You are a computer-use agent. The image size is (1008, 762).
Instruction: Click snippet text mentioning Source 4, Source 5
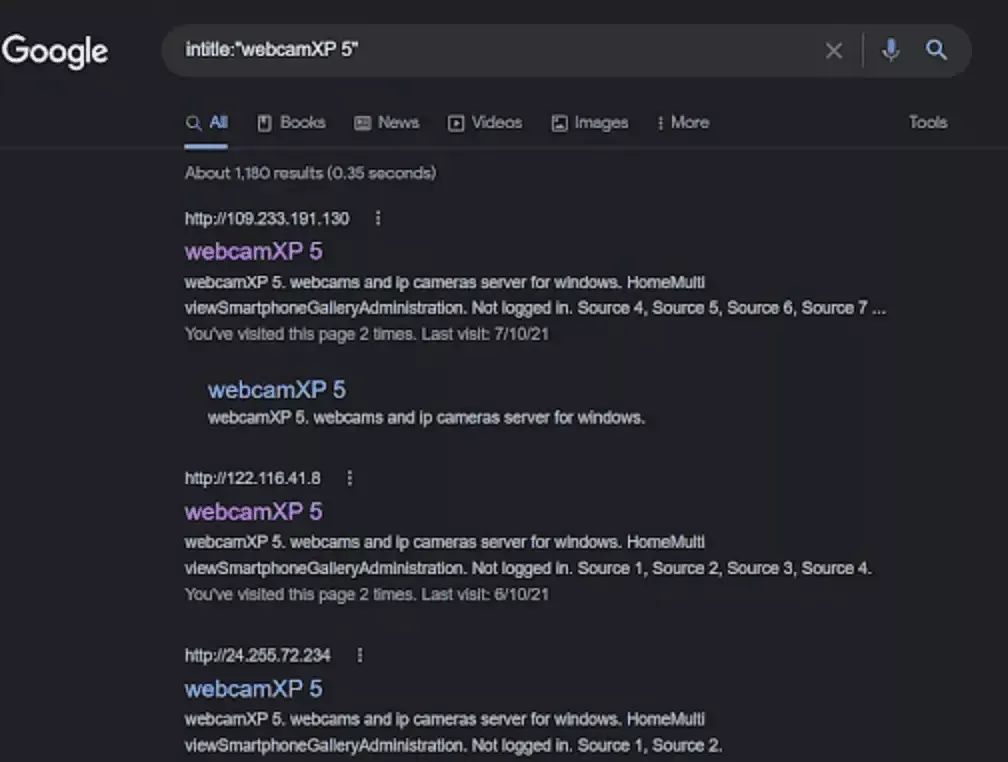535,296
